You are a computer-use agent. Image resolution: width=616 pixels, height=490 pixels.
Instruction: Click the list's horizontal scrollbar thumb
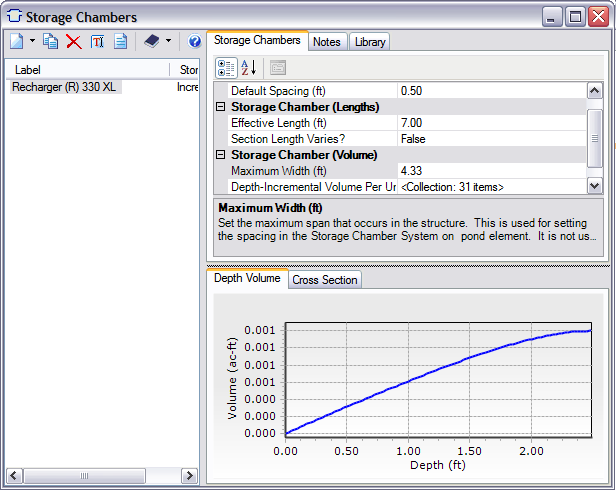click(84, 475)
